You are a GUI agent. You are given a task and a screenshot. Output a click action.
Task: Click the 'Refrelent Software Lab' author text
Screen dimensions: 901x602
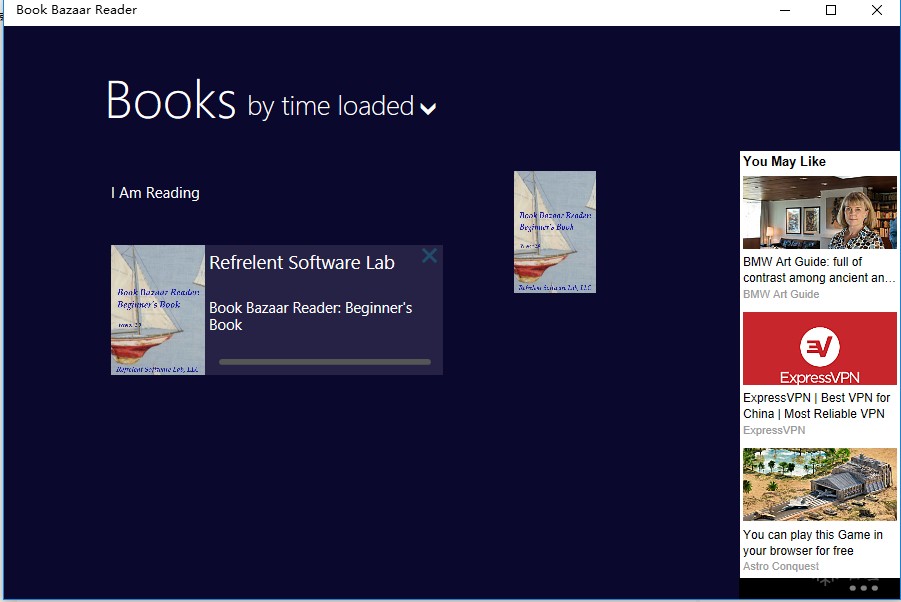302,263
